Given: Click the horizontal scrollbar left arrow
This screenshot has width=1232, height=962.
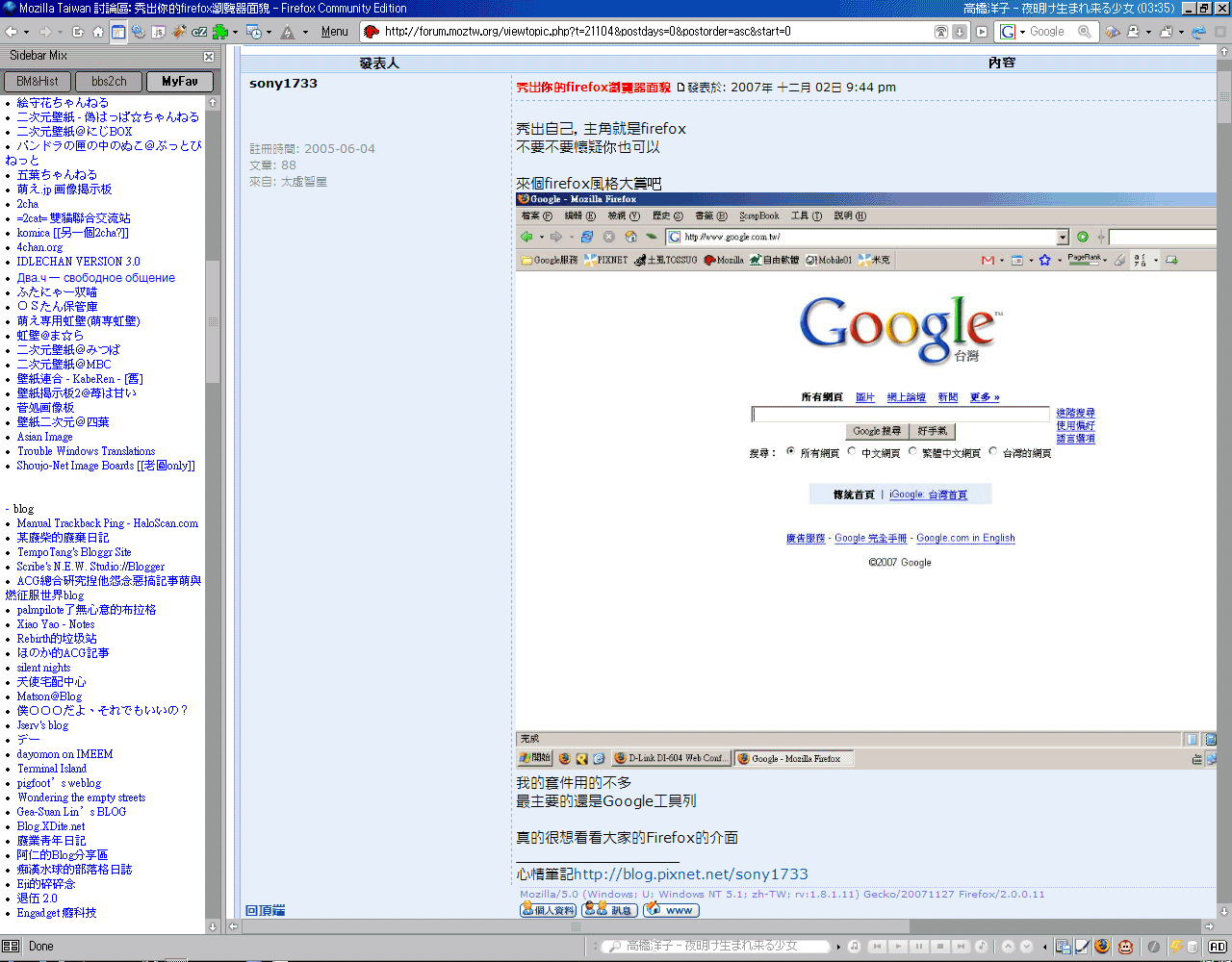Looking at the screenshot, I should pyautogui.click(x=232, y=926).
